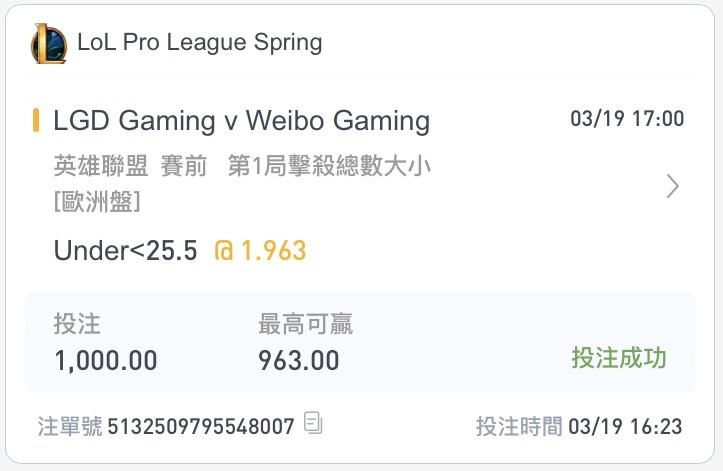Click the @1.963 odds value
This screenshot has width=723, height=471.
tap(261, 250)
